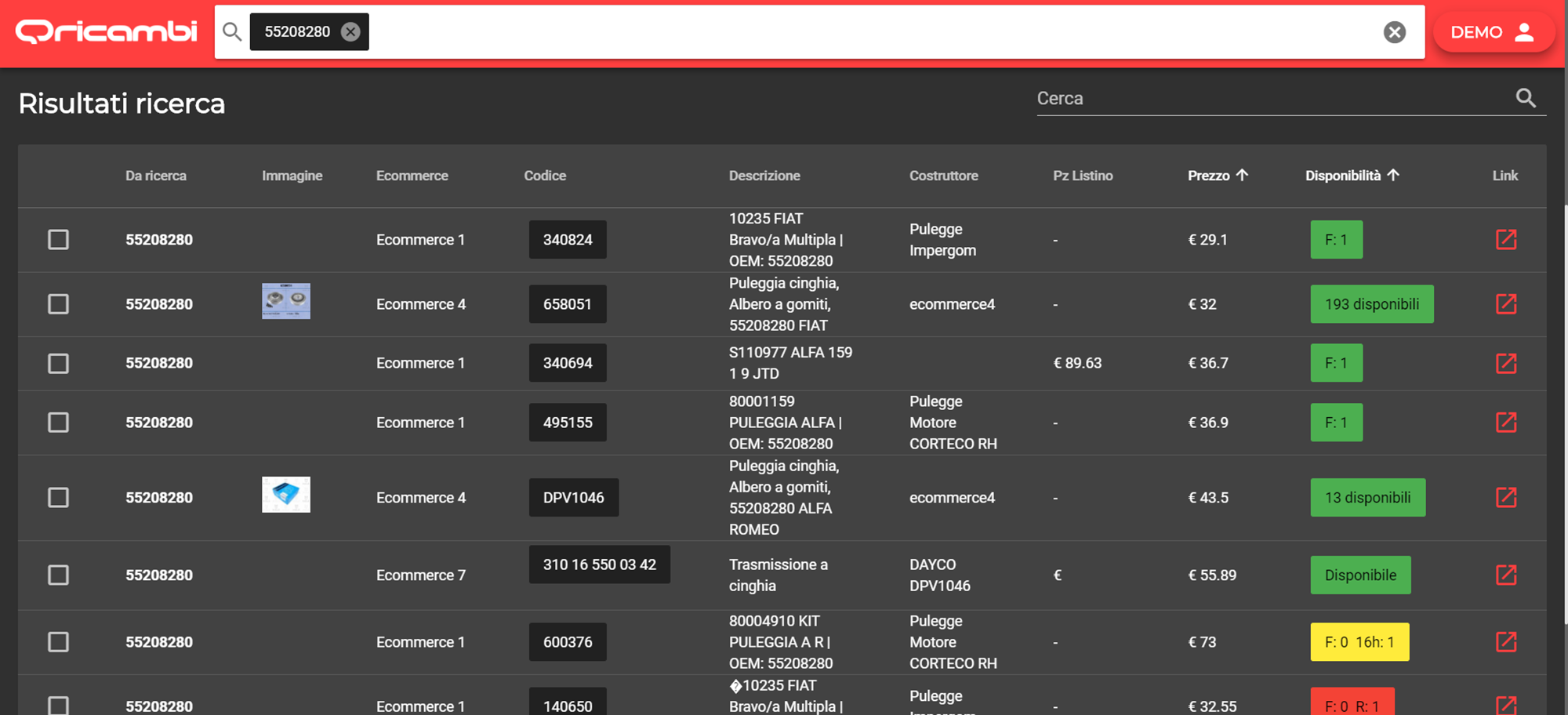Image resolution: width=1568 pixels, height=715 pixels.
Task: Click the search magnifier icon in top bar
Action: 232,31
